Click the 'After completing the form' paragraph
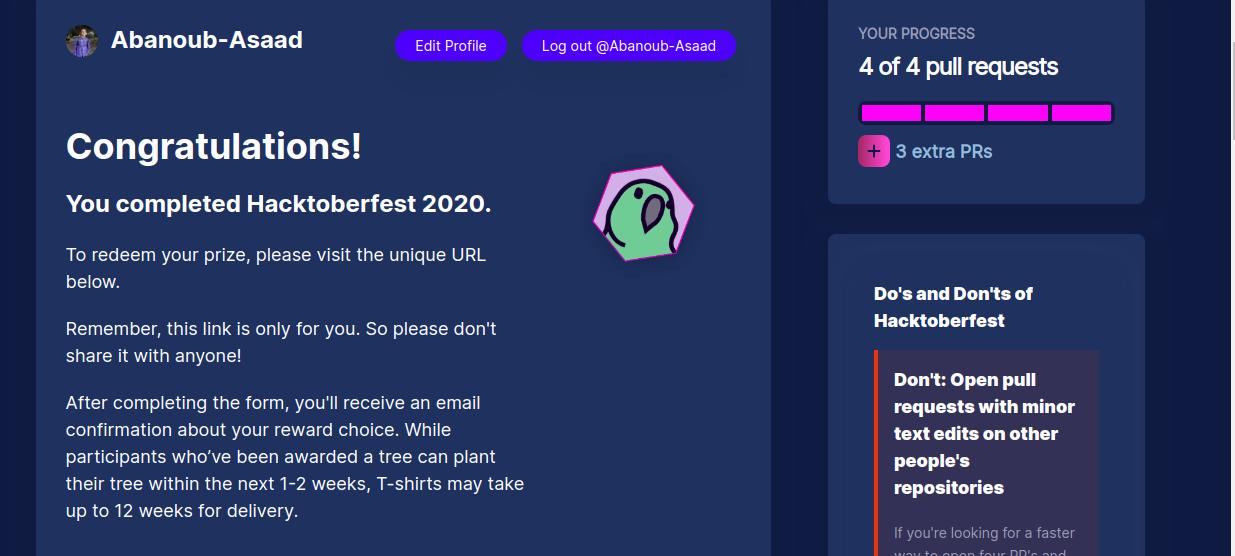The image size is (1235, 556). click(x=295, y=457)
